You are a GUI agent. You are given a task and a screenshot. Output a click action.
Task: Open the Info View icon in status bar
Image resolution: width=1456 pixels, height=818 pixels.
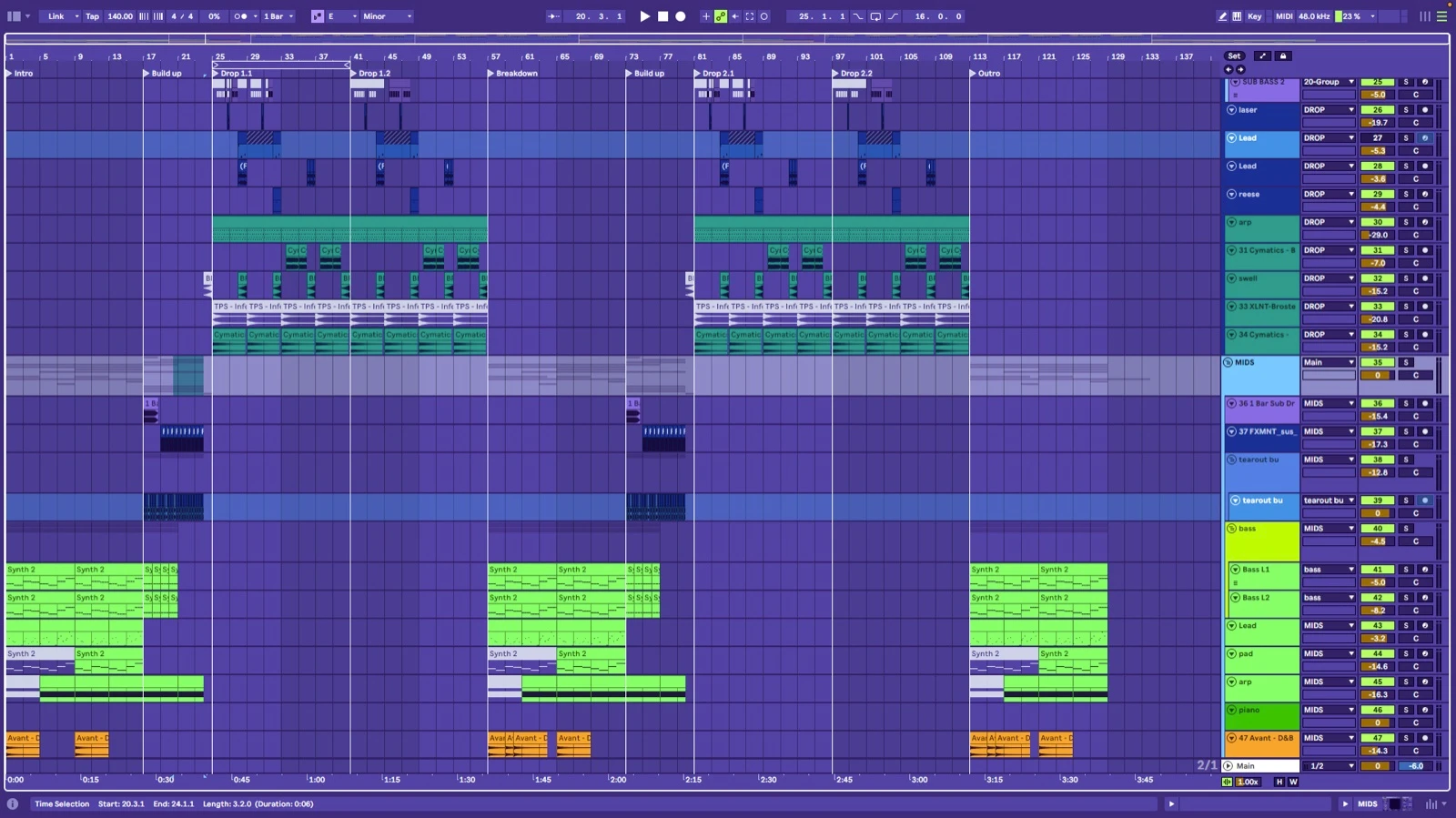[x=13, y=804]
